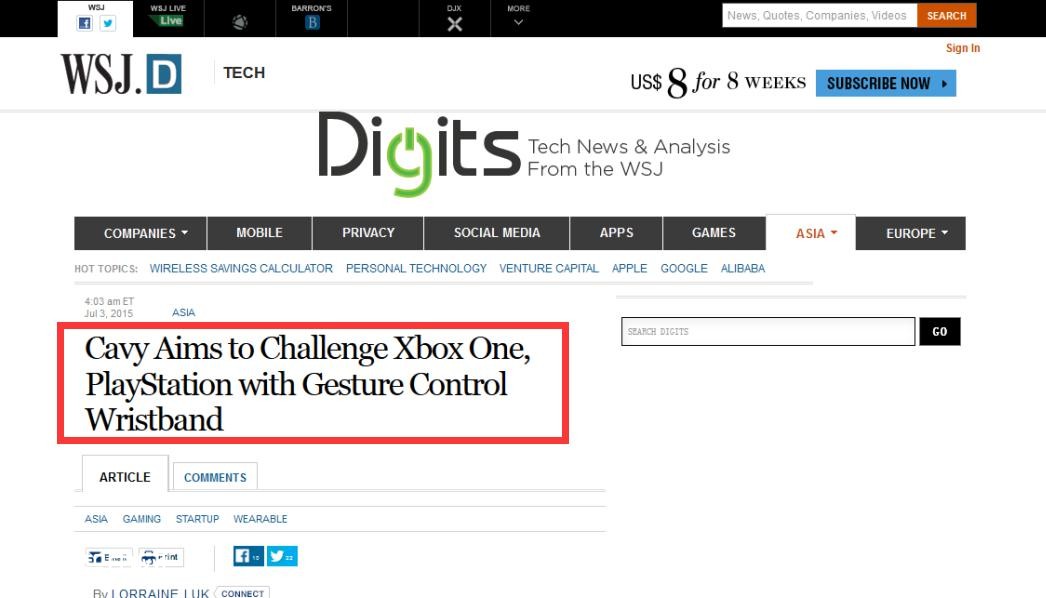Click the orange SEARCH button
This screenshot has height=598, width=1046.
point(947,15)
